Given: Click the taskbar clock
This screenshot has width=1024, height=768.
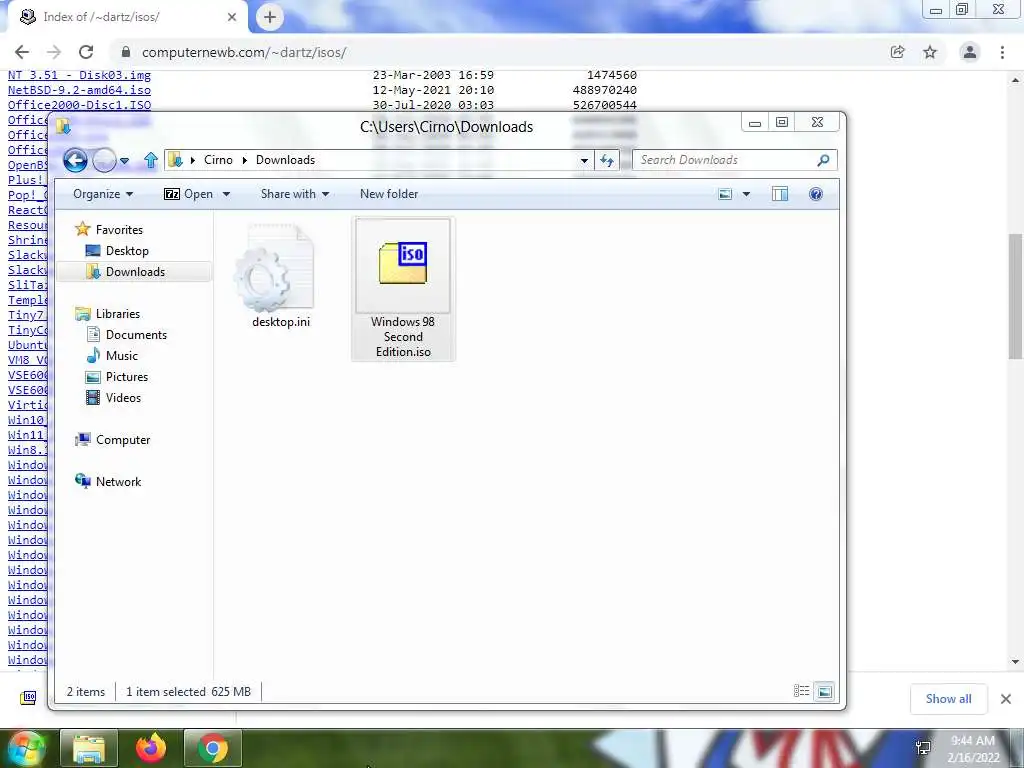Looking at the screenshot, I should pyautogui.click(x=973, y=749).
